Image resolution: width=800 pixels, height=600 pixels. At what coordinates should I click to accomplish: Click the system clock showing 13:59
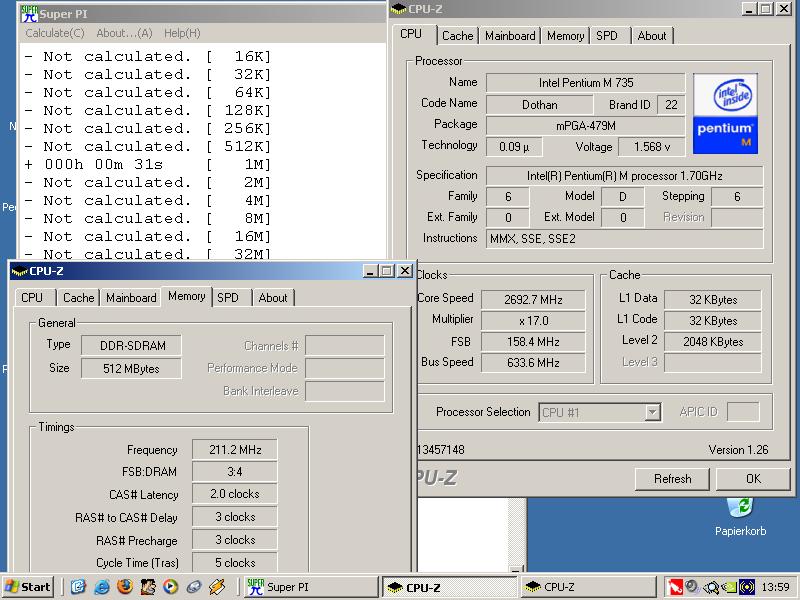tap(776, 587)
